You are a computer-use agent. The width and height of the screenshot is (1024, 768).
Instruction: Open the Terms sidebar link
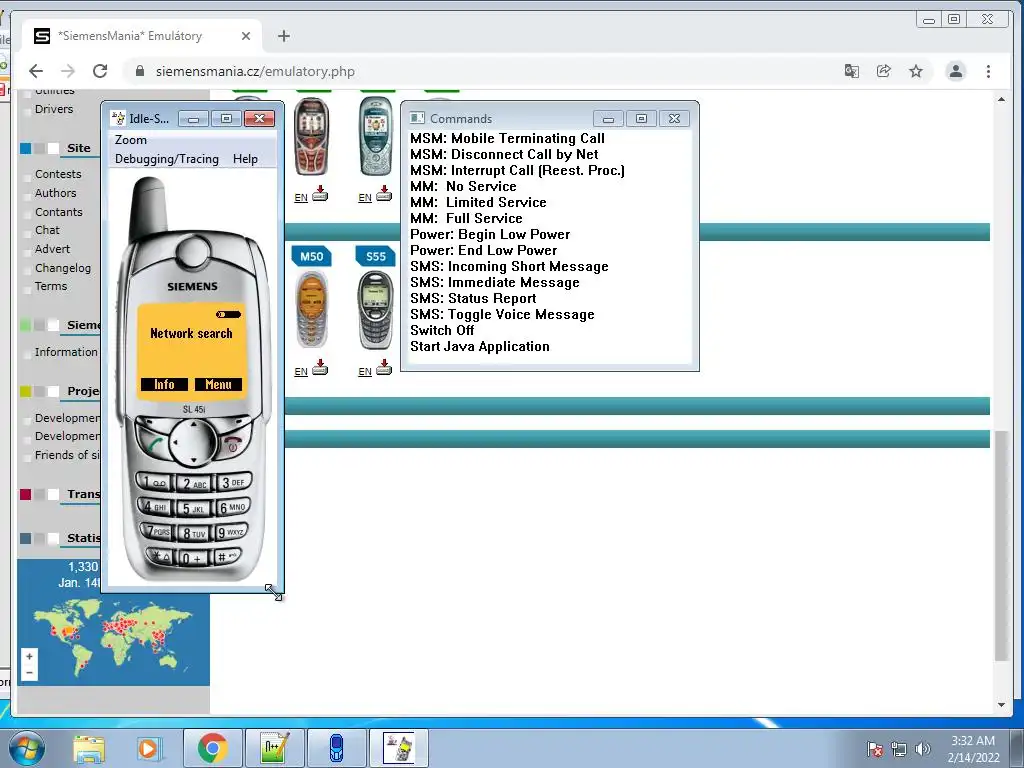click(x=51, y=286)
